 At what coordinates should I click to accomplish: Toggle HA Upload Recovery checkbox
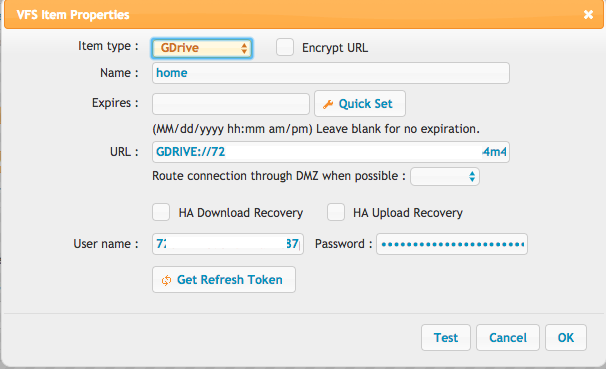click(x=336, y=212)
